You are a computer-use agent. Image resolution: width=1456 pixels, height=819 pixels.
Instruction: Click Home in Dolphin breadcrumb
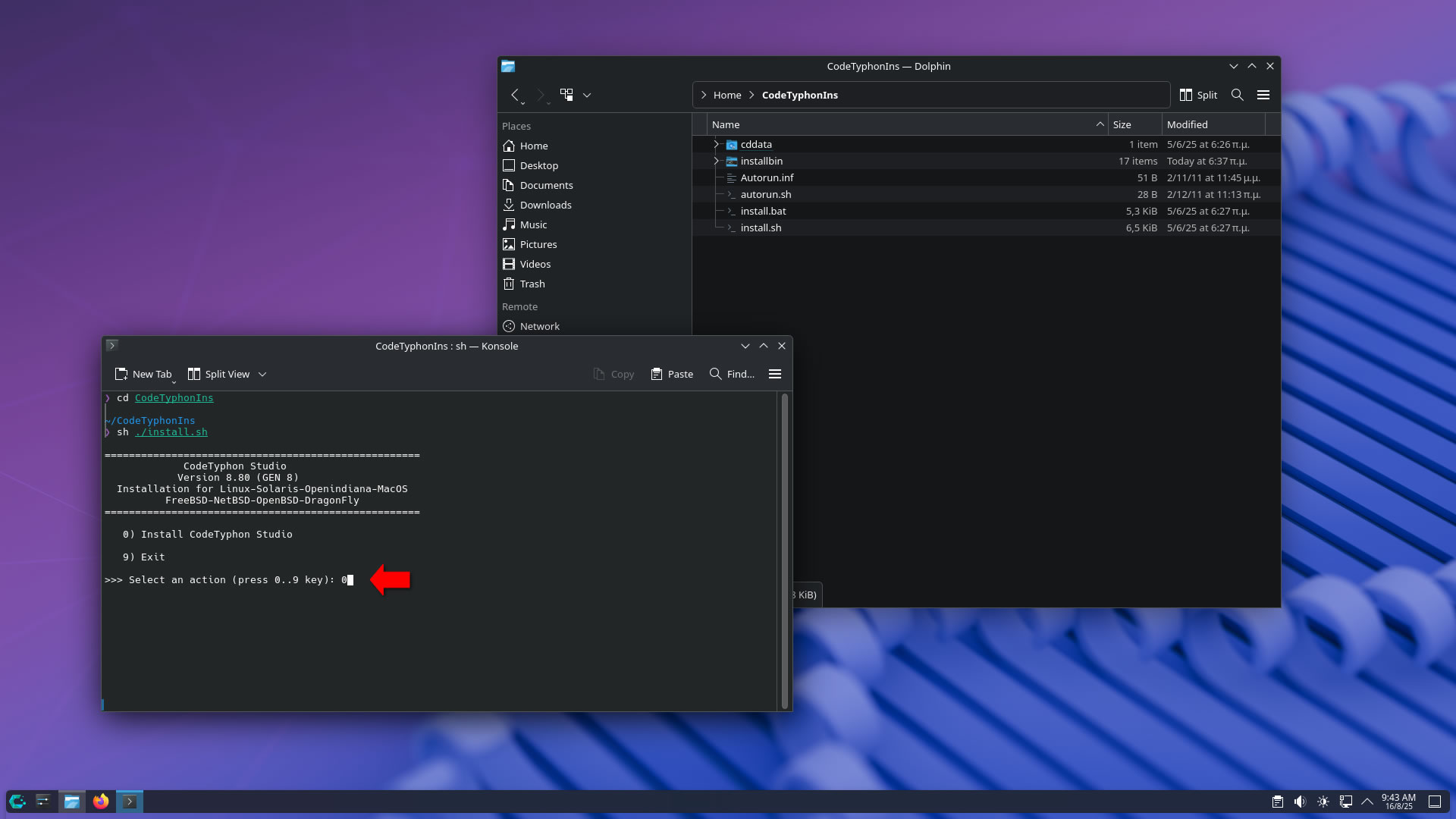727,95
